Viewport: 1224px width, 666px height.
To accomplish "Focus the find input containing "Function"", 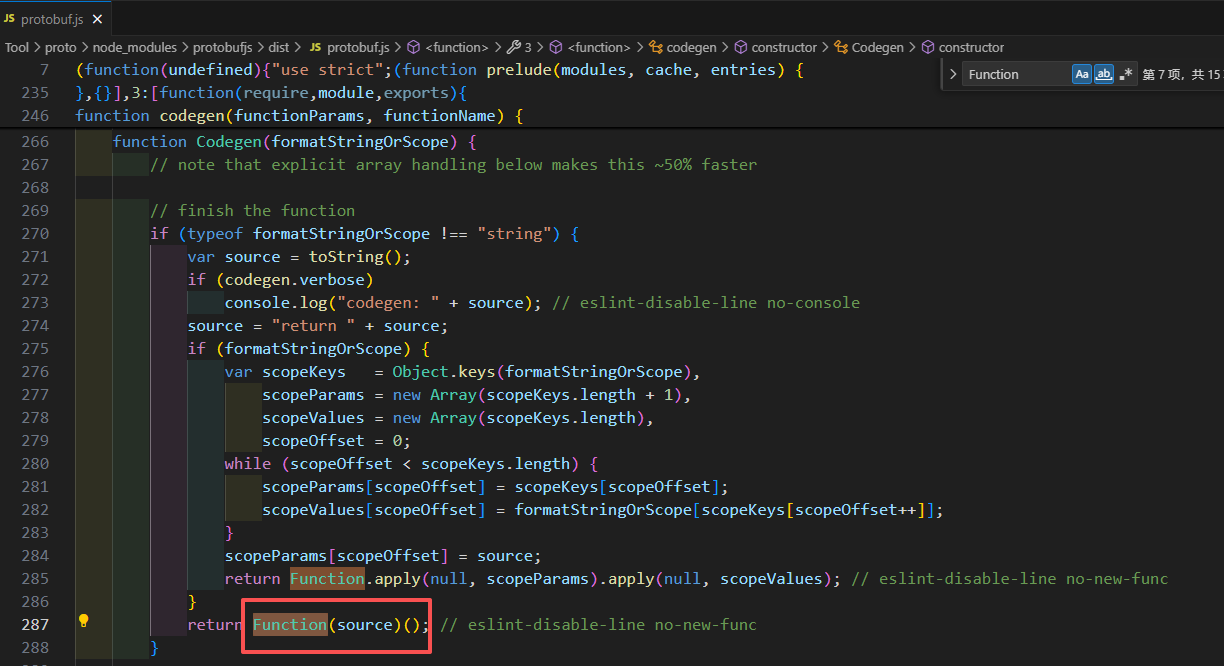I will 1017,74.
